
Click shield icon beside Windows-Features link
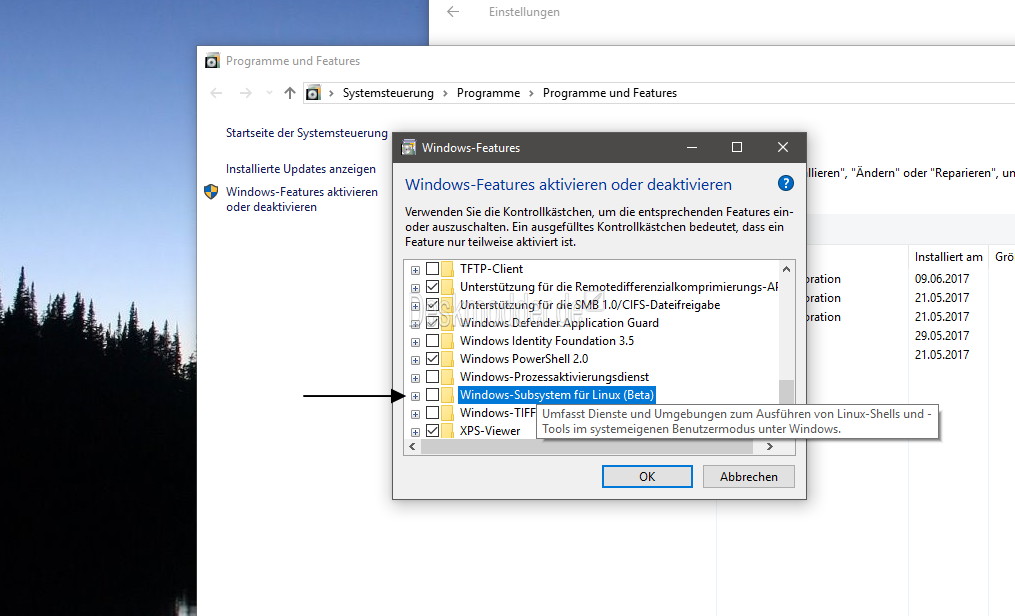(x=211, y=192)
